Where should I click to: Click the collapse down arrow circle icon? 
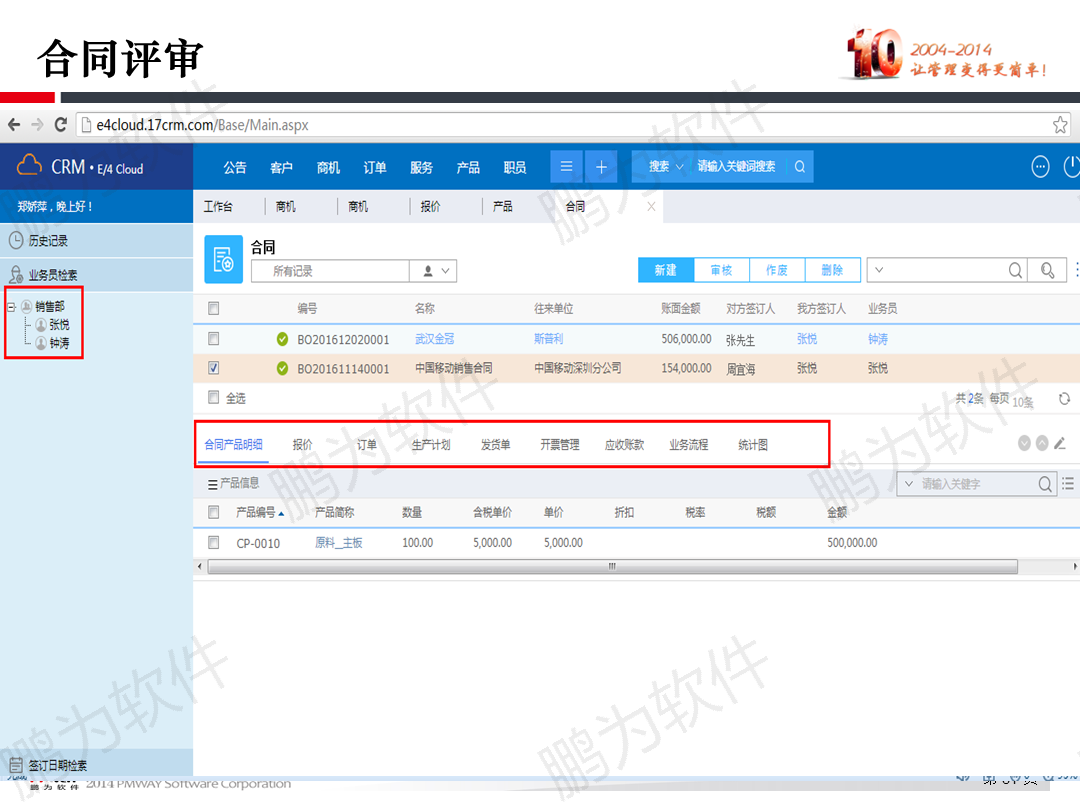coord(1024,444)
